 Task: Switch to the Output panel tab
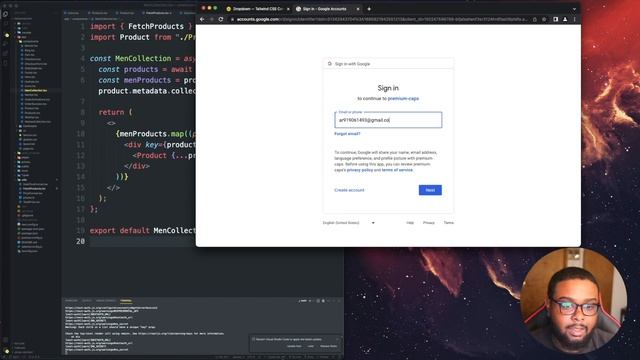(87, 301)
